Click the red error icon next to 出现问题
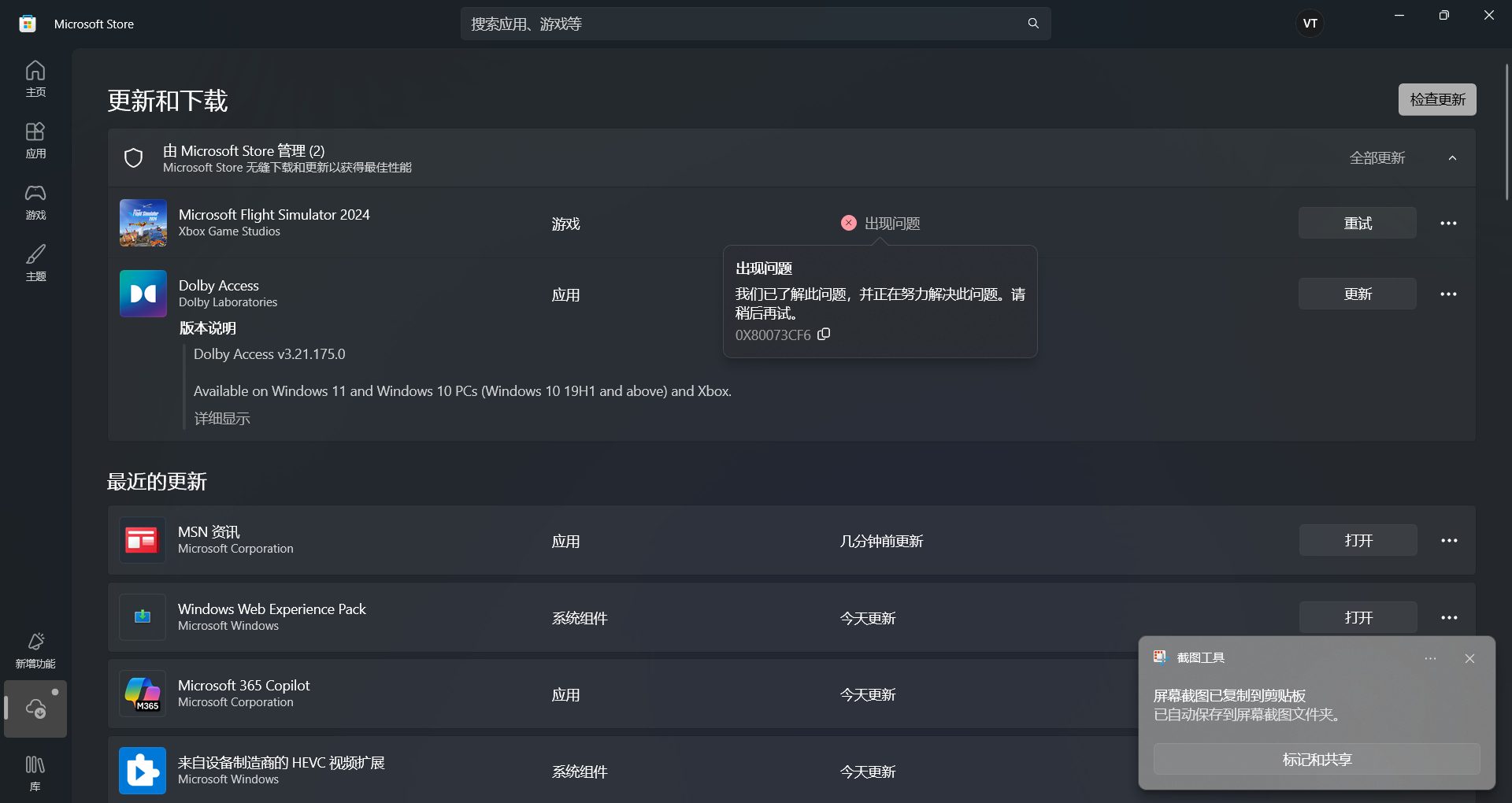This screenshot has height=803, width=1512. point(848,223)
